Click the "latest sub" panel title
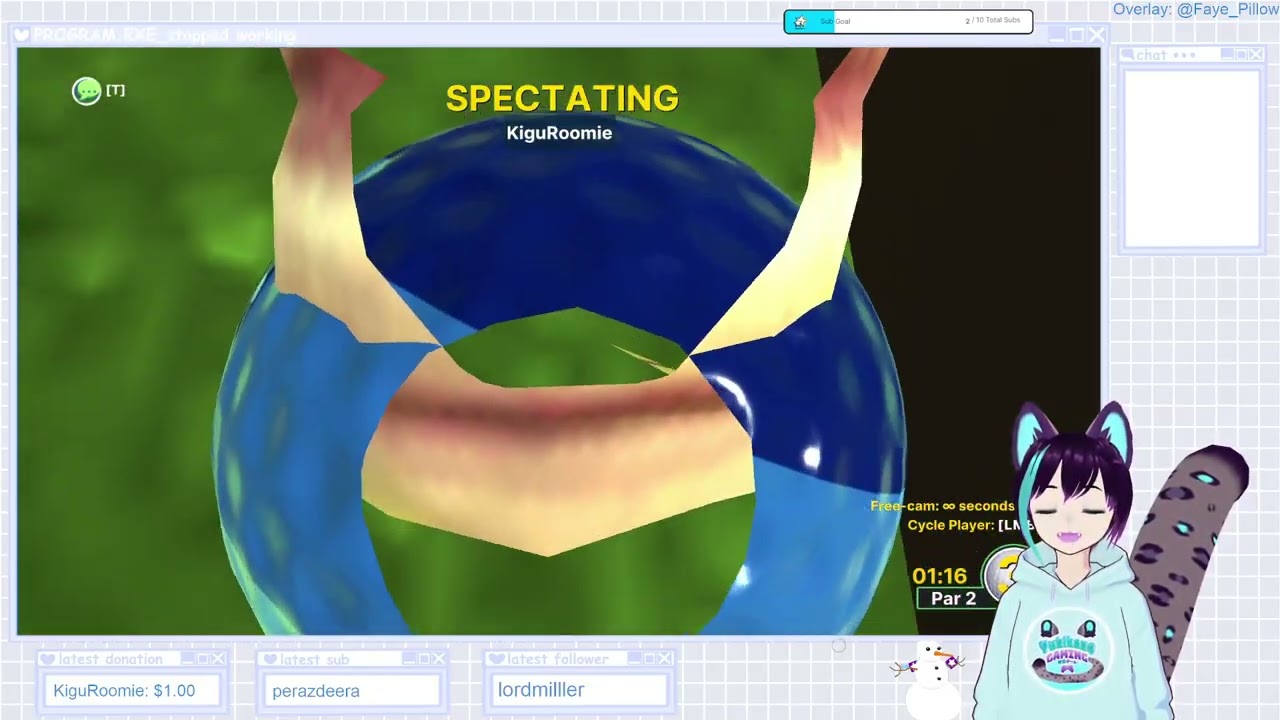 coord(315,659)
